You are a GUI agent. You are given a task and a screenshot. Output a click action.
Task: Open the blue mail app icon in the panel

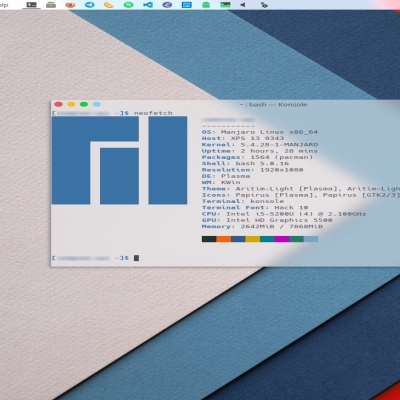pyautogui.click(x=186, y=5)
